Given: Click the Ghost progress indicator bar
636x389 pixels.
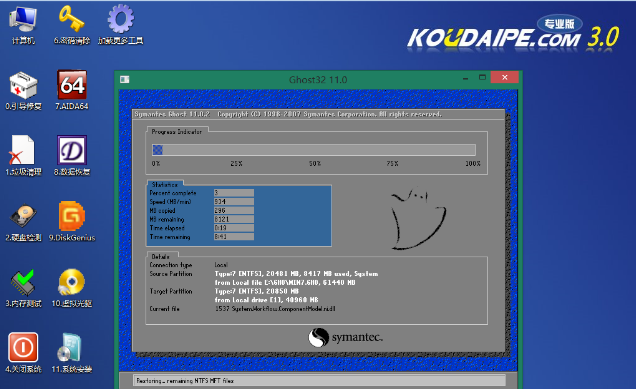Looking at the screenshot, I should 314,150.
